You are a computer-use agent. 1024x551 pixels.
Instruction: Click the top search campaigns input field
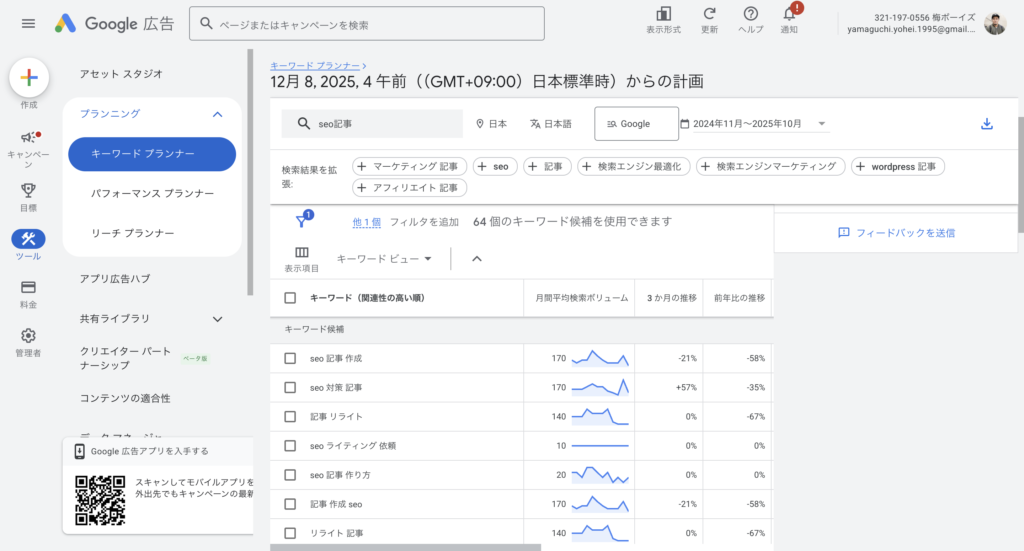(x=366, y=24)
